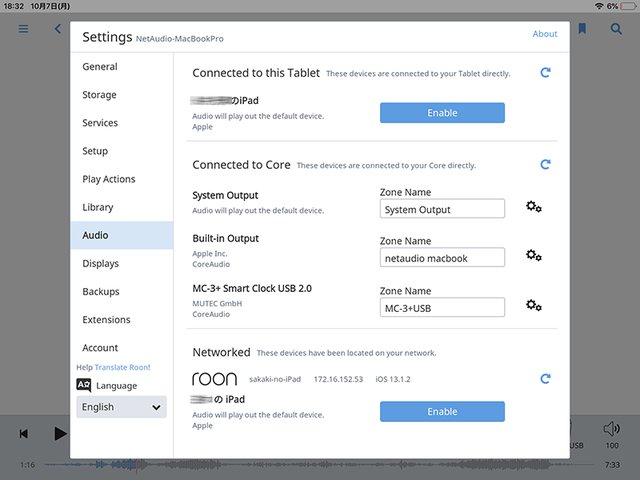Image resolution: width=640 pixels, height=480 pixels.
Task: Click the Built-in Output zone name field
Action: coord(442,258)
